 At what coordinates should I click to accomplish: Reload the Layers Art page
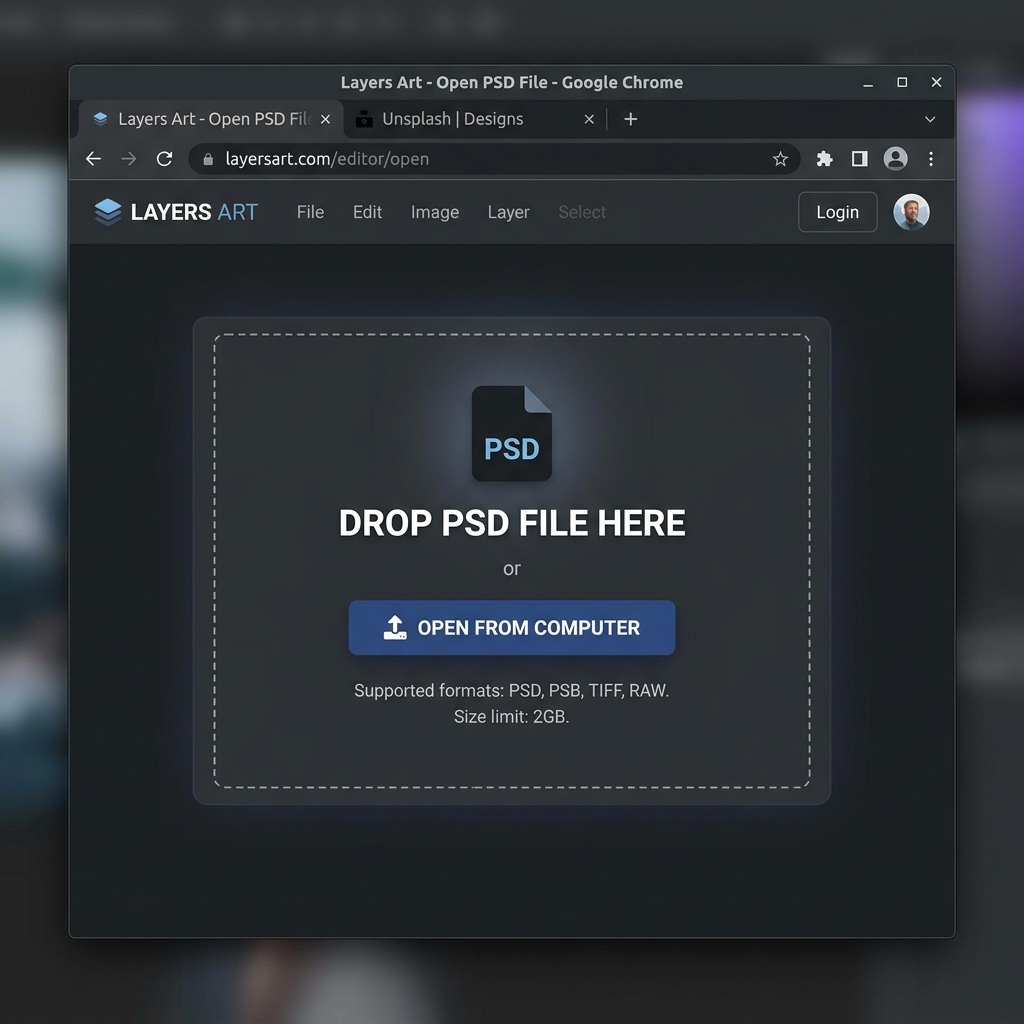(x=165, y=159)
